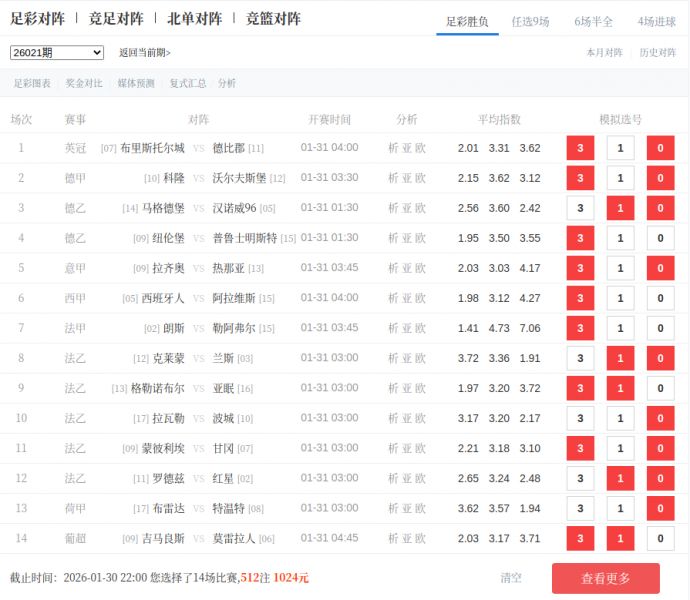Open 历史对阵 link
Screen dimensions: 690x600
point(658,53)
